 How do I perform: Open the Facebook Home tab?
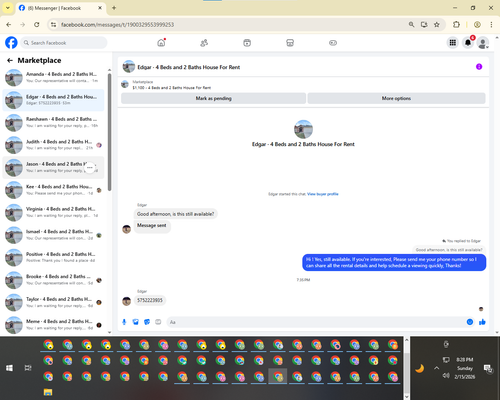tap(161, 43)
